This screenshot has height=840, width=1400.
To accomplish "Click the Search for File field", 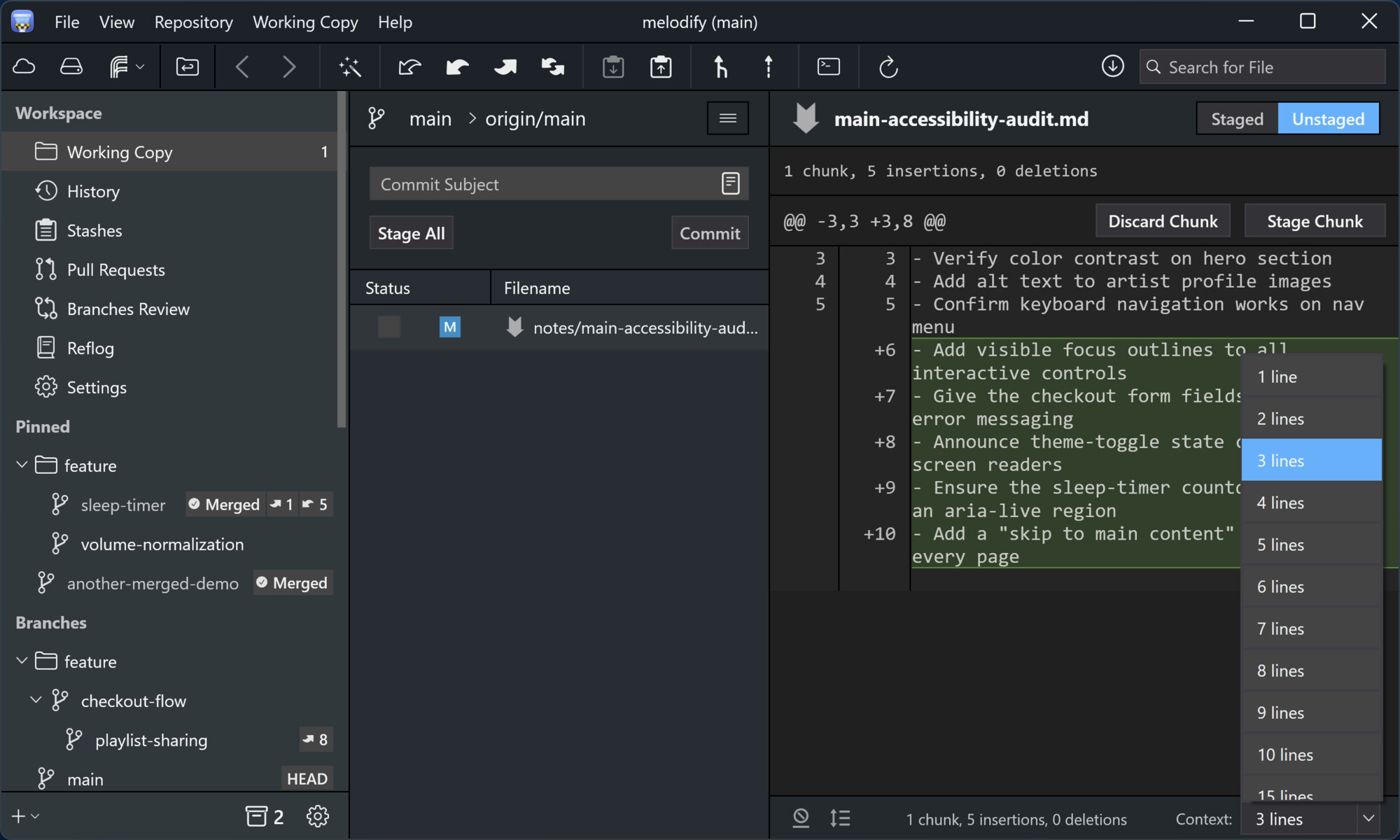I will (1262, 67).
